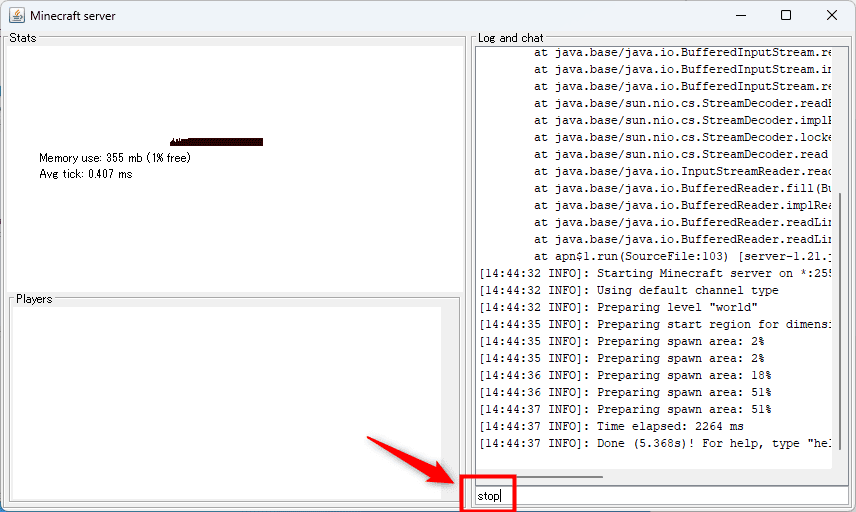This screenshot has width=856, height=512.
Task: Click the 'Minecraft server' window title
Action: pos(73,16)
